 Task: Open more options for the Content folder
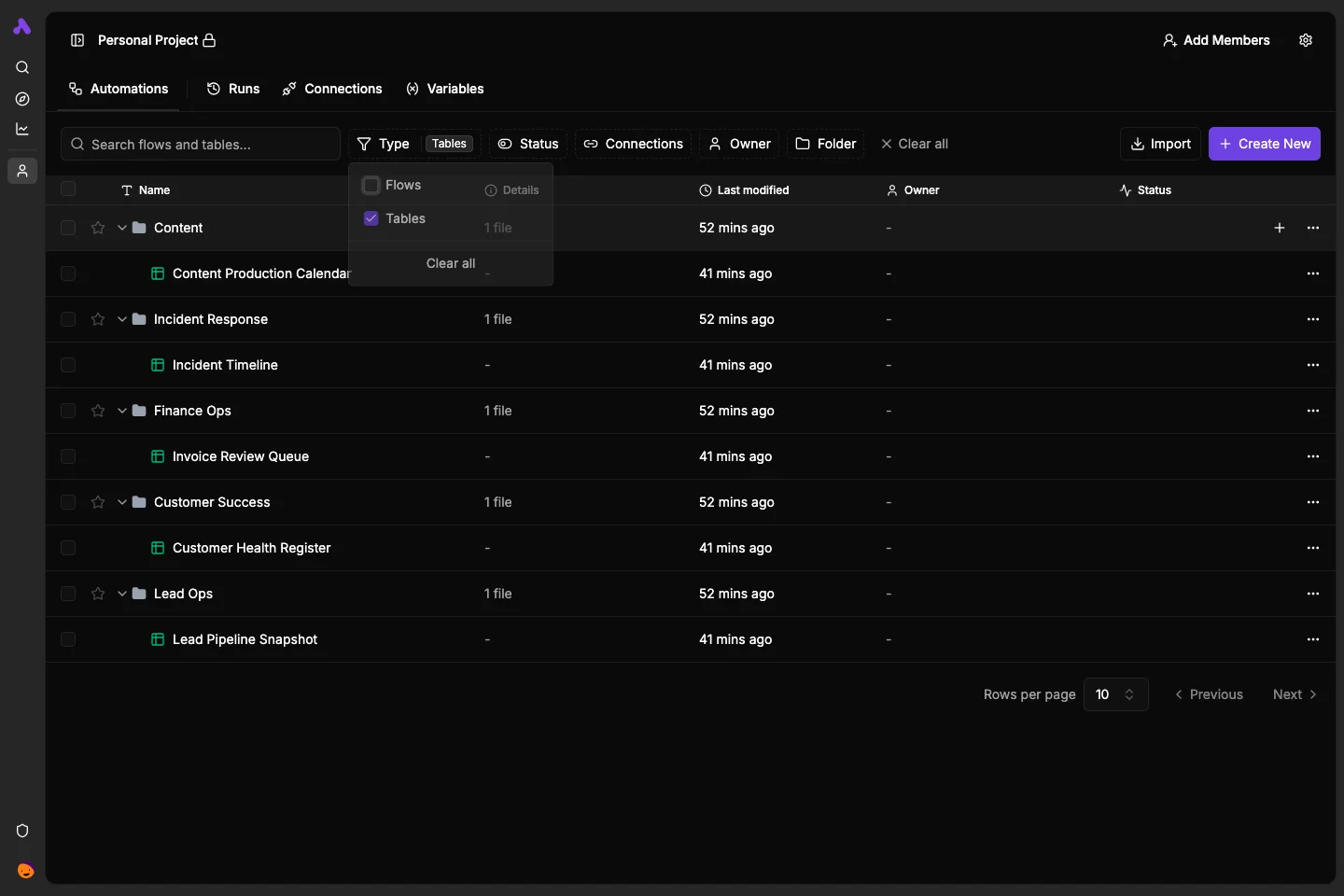(x=1313, y=228)
